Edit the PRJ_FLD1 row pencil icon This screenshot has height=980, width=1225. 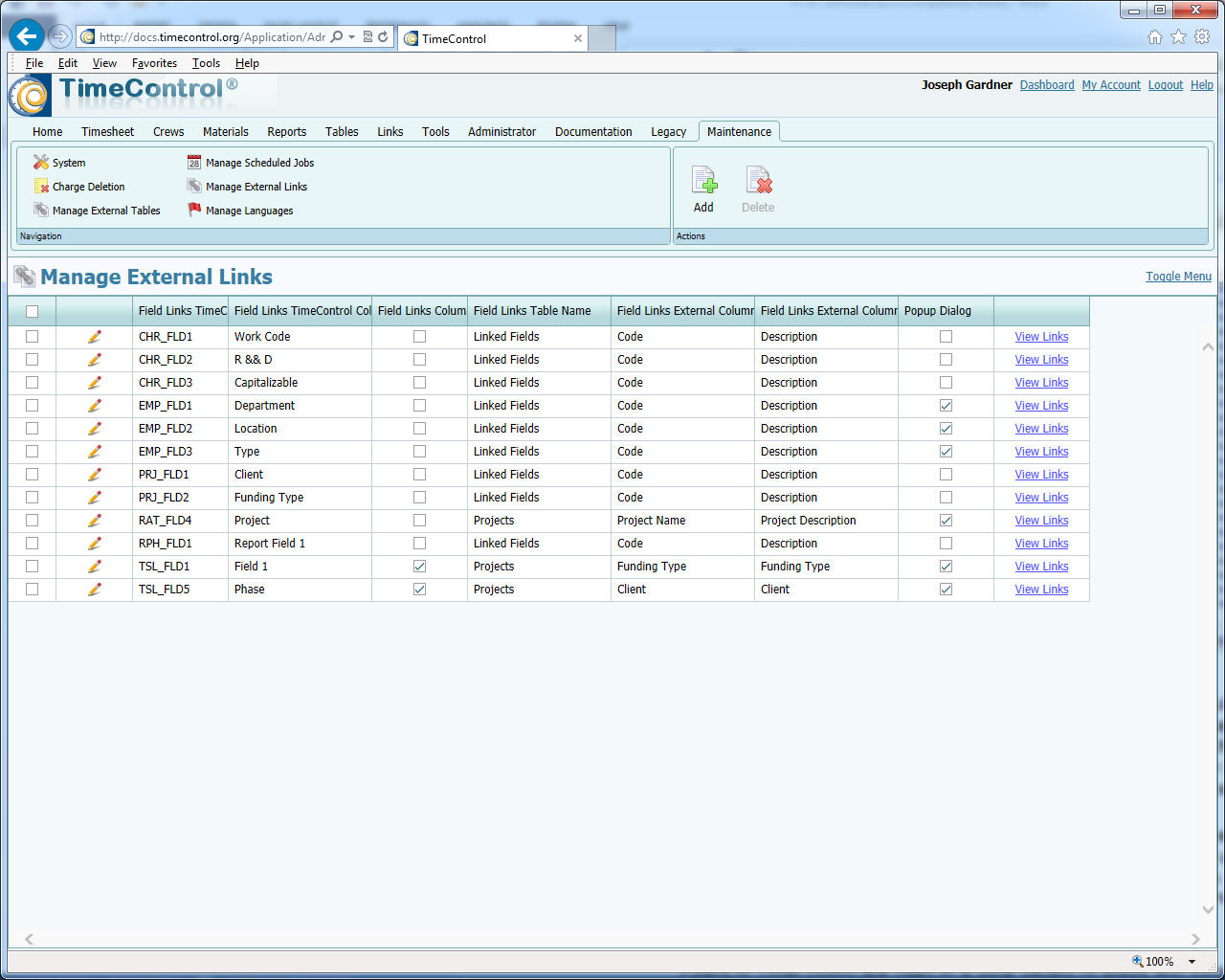pos(94,475)
